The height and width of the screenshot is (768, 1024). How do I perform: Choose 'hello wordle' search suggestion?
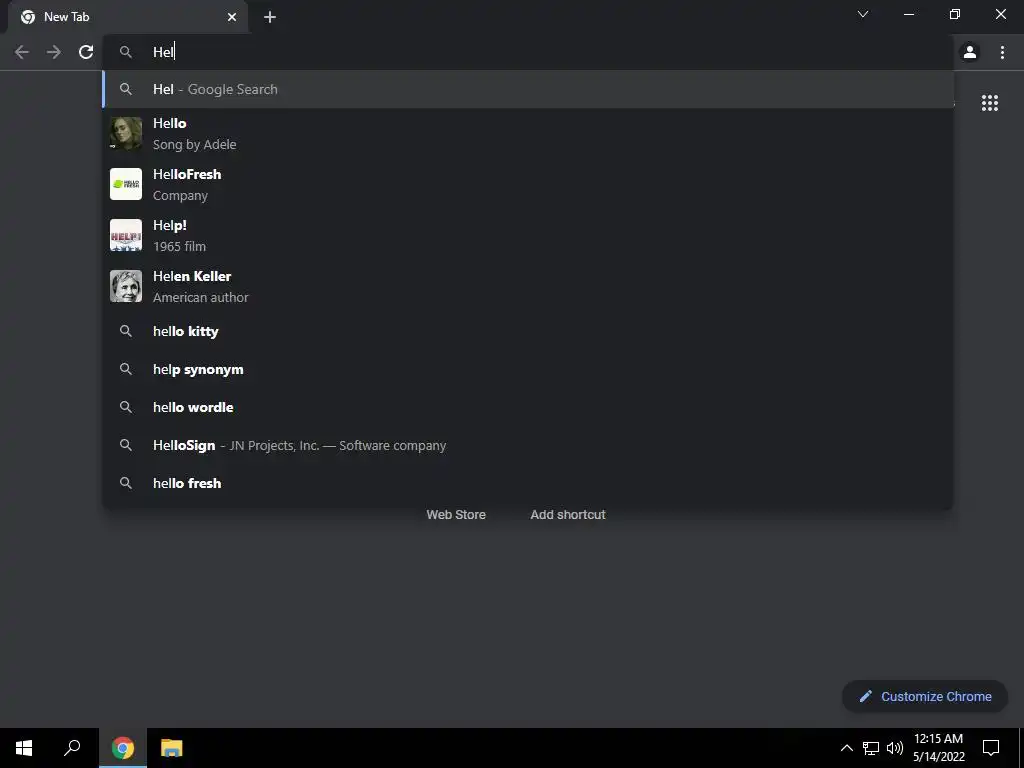point(528,407)
